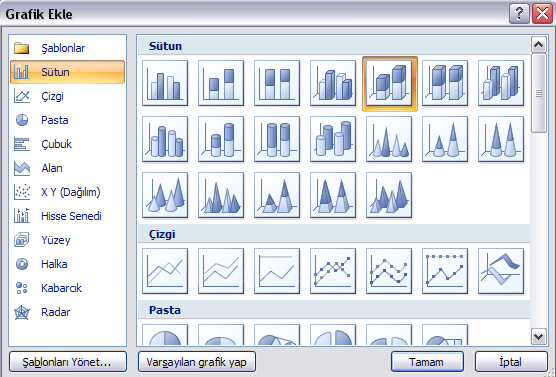Open help with the question mark button
Screen dimensions: 556x377
click(519, 14)
